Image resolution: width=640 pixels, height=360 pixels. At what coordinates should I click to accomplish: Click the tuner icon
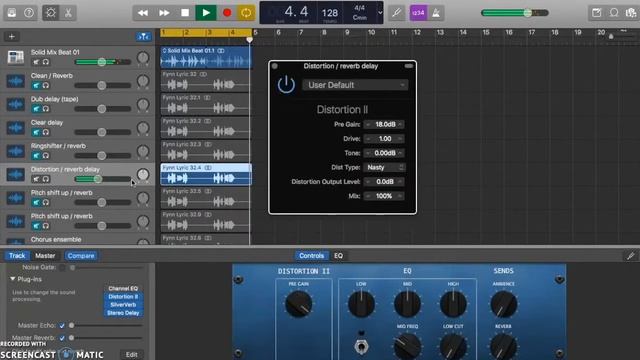coord(396,13)
